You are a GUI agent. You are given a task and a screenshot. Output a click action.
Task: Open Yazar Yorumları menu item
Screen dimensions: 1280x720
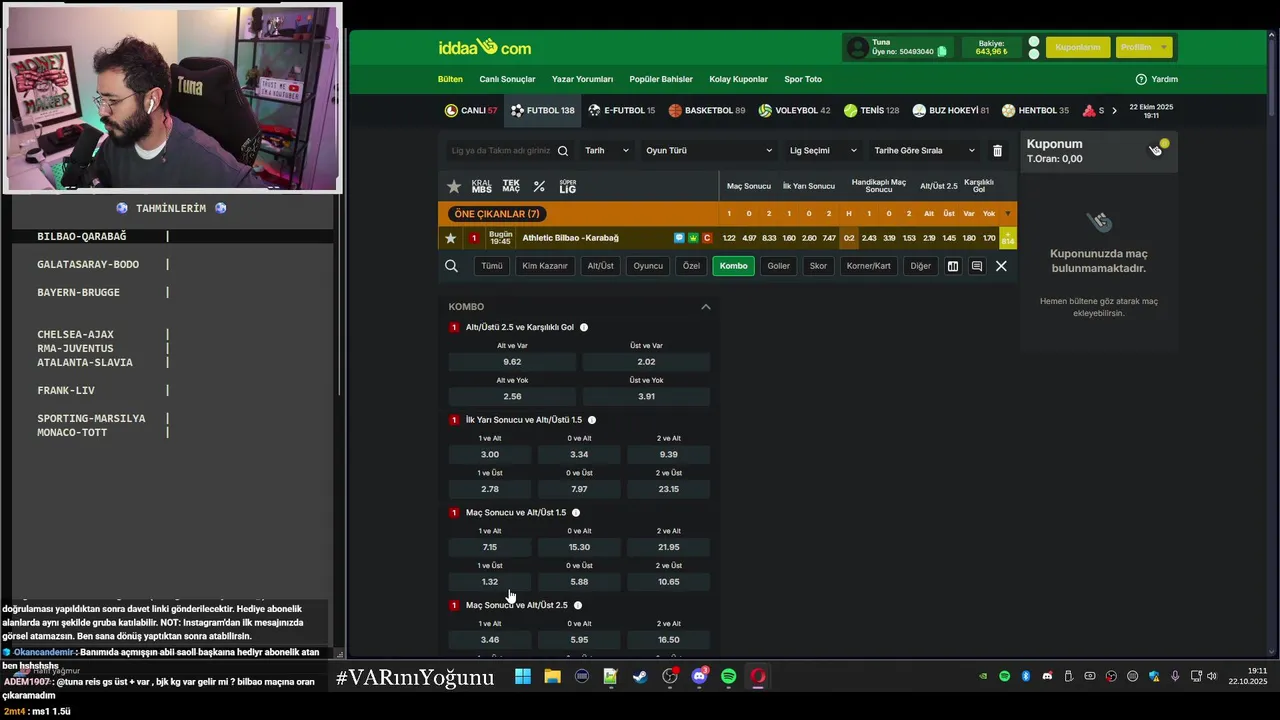[582, 79]
